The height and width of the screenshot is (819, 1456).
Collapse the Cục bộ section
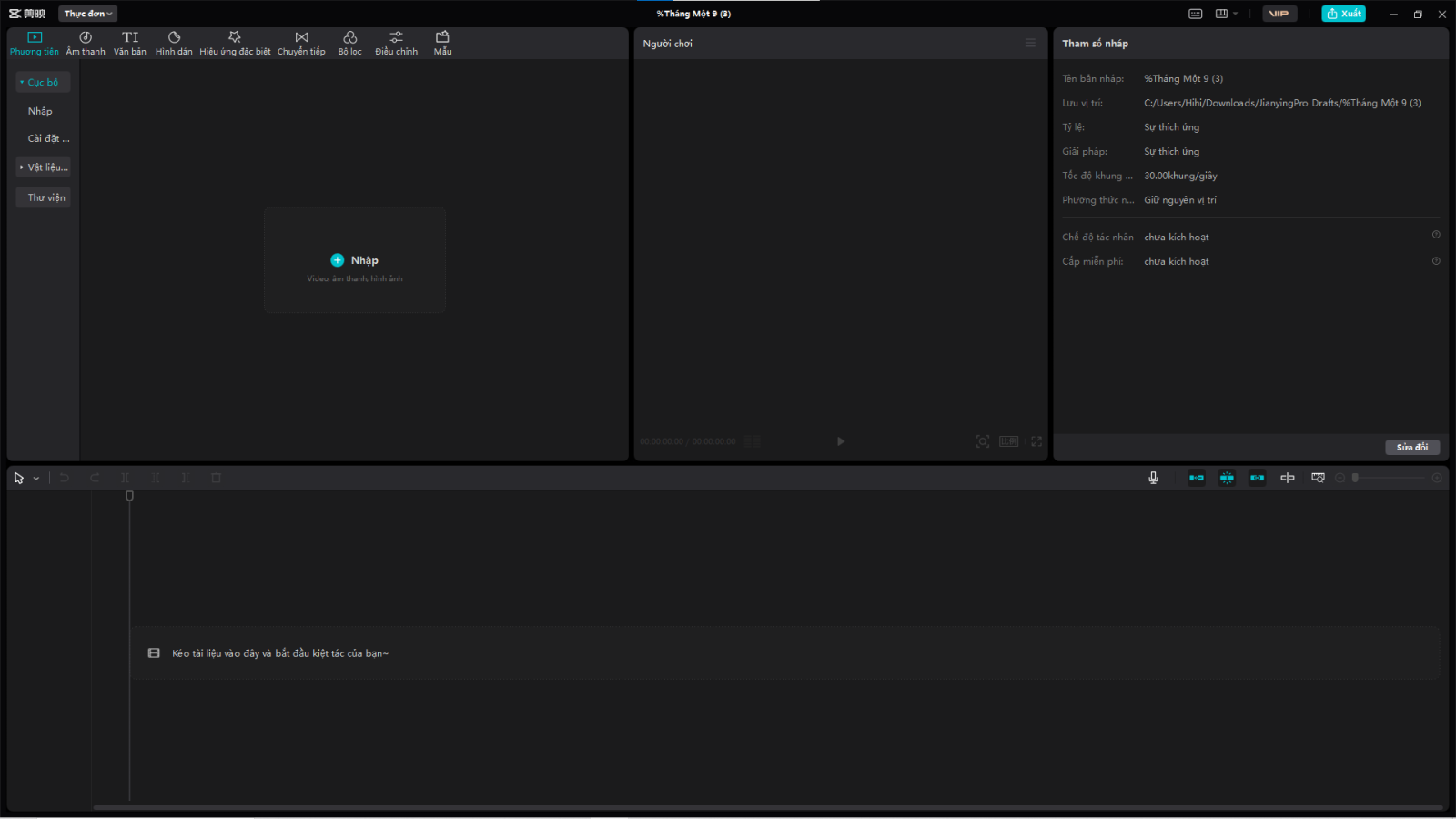(x=43, y=82)
